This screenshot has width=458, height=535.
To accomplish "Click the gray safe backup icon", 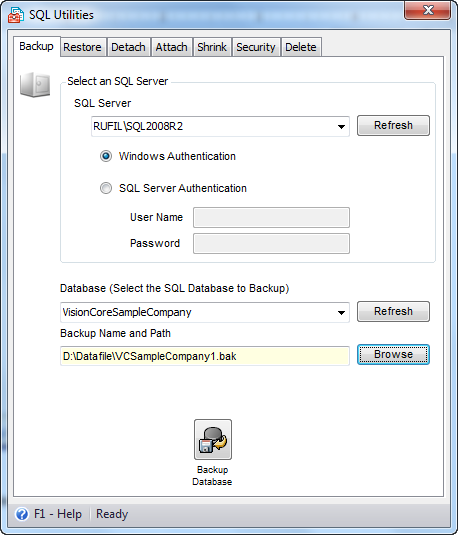I will click(x=35, y=84).
